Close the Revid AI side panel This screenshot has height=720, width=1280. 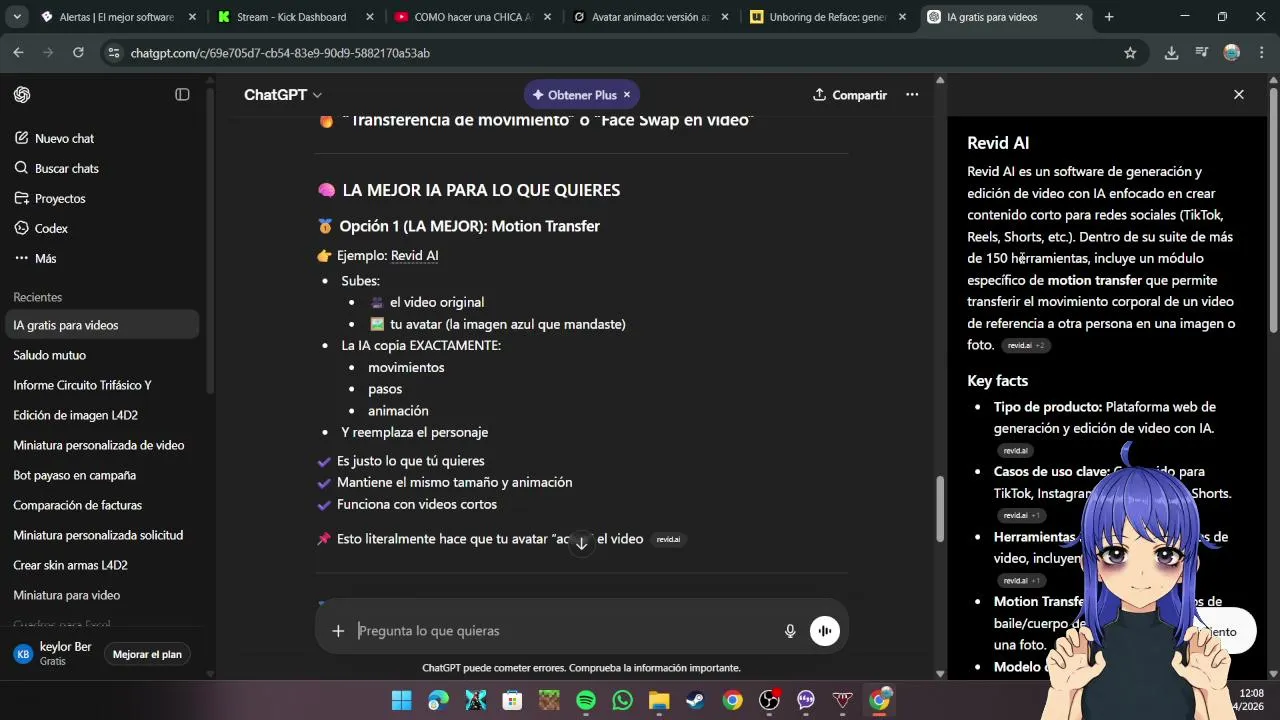[x=1239, y=95]
